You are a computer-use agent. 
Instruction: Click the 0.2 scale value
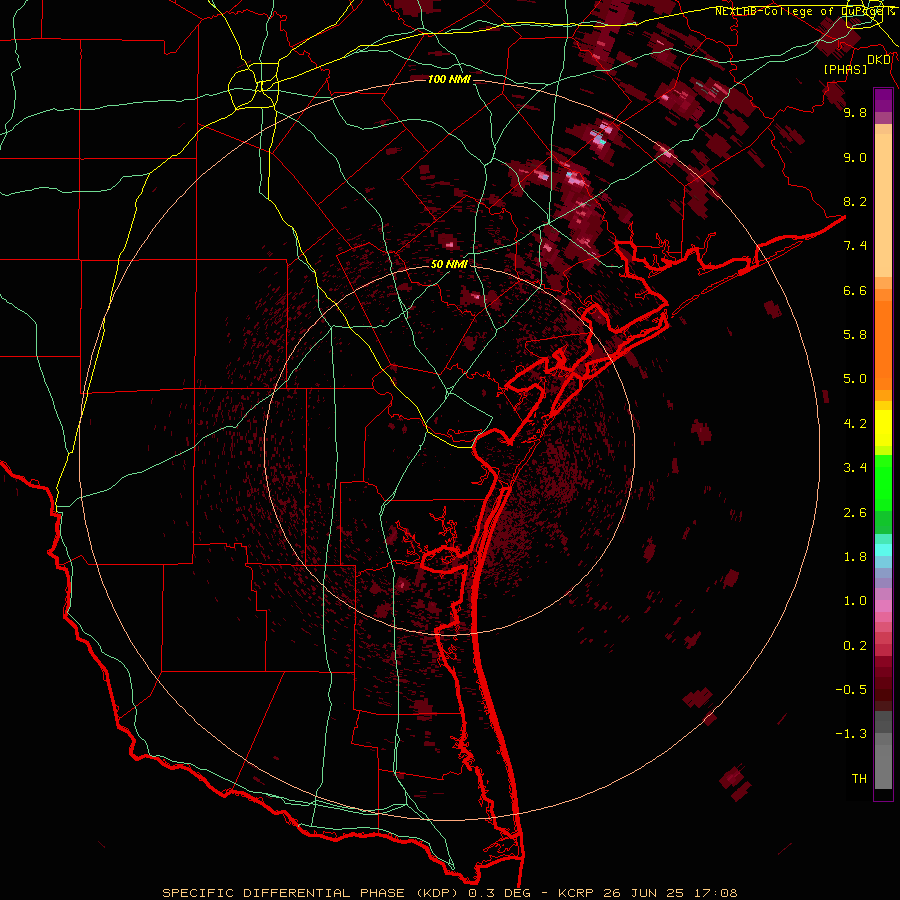855,646
